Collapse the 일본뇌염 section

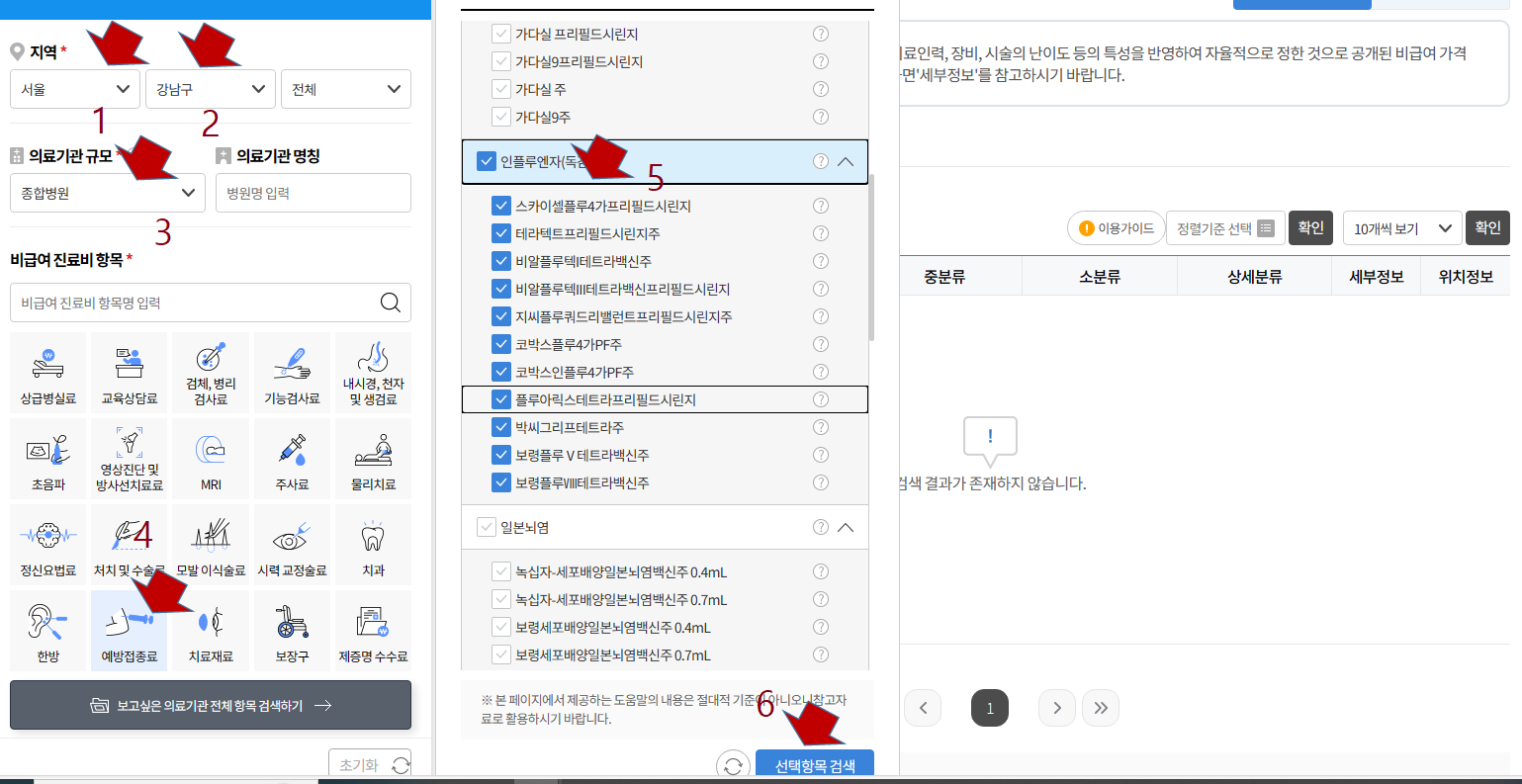[x=846, y=527]
